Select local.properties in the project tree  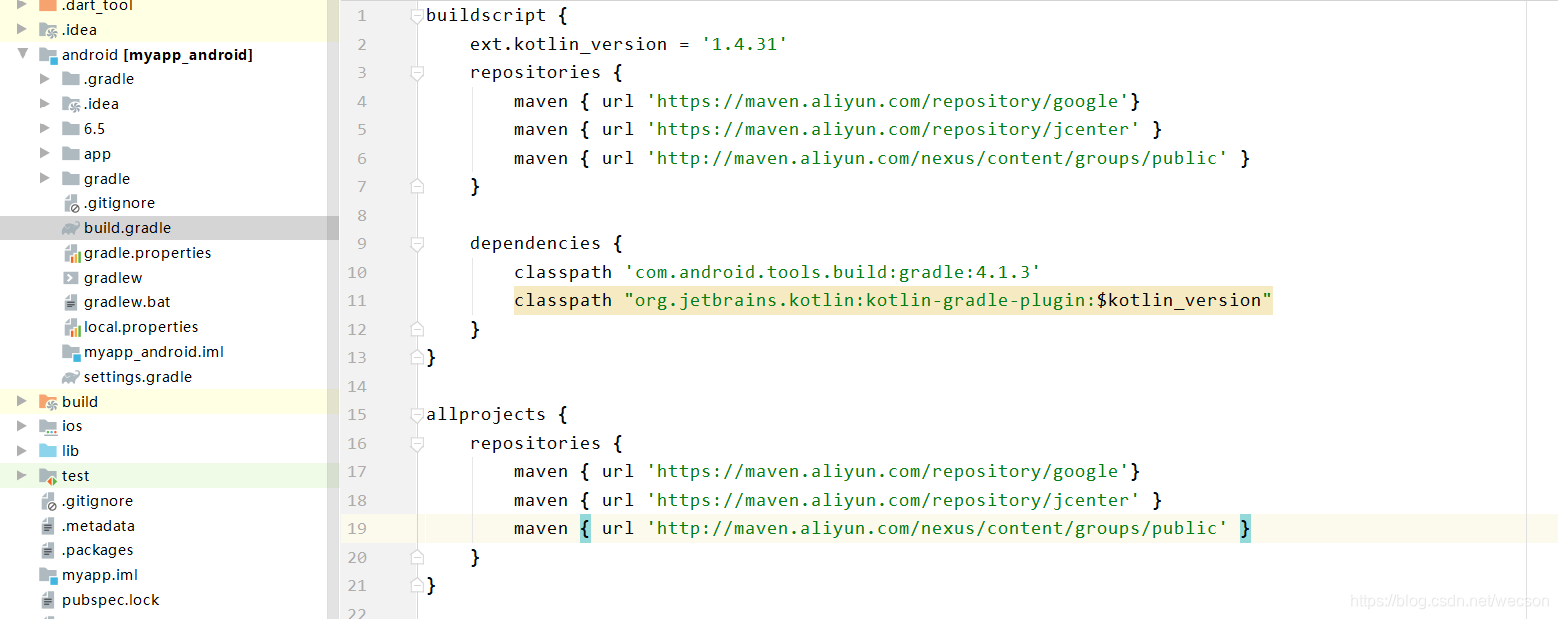(x=141, y=327)
